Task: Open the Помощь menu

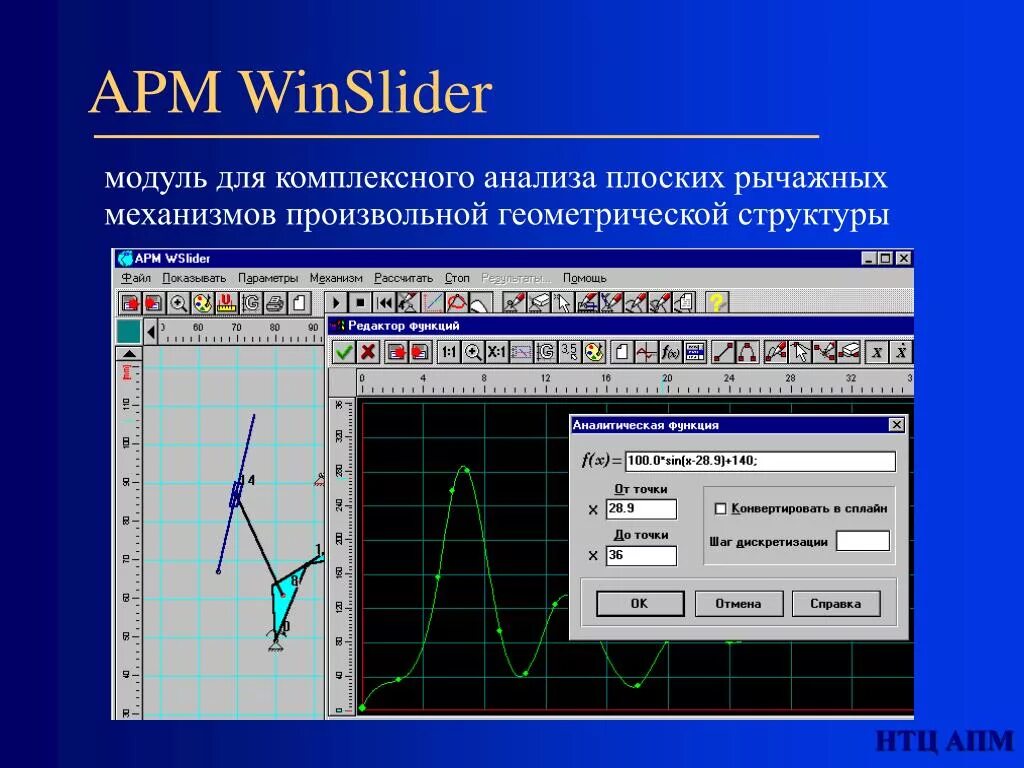Action: point(584,278)
